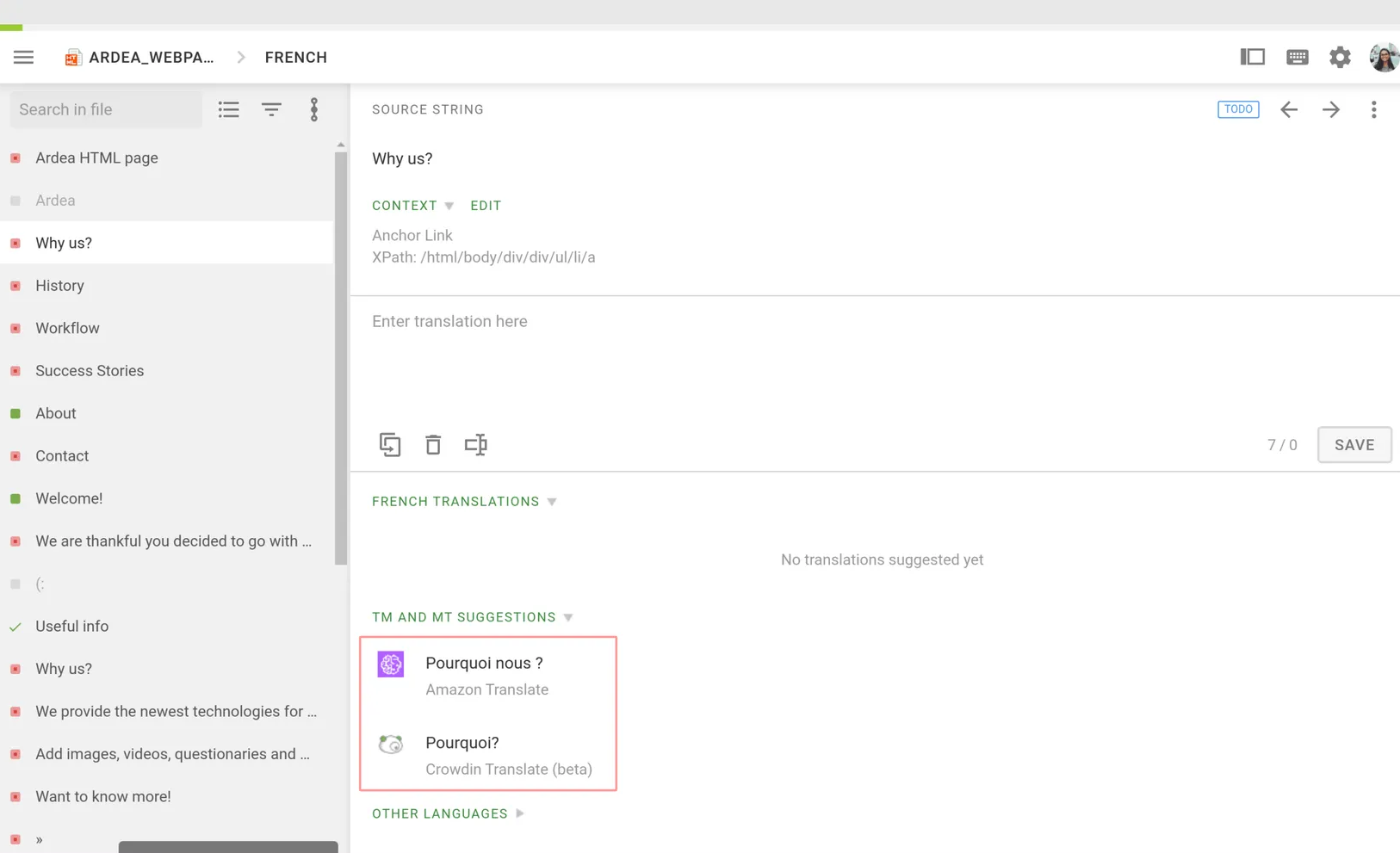
Task: Open keyboard shortcuts icon
Action: coord(1297,58)
